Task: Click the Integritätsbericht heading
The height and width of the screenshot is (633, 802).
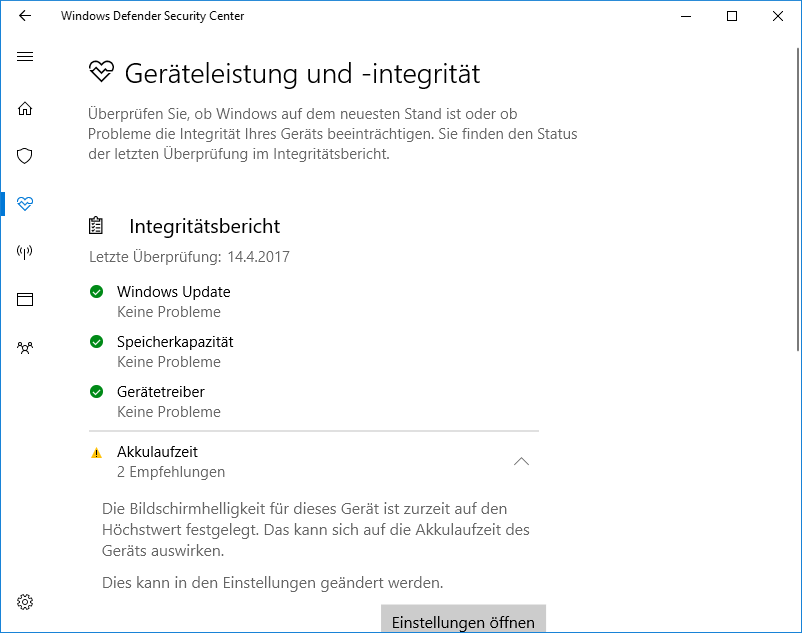Action: click(205, 226)
